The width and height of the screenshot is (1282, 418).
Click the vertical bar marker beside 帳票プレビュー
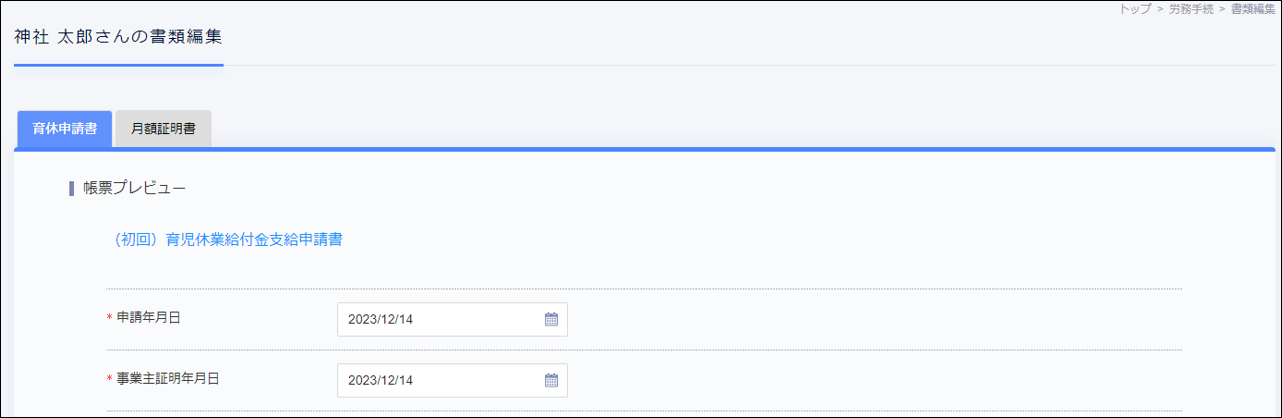click(x=71, y=188)
